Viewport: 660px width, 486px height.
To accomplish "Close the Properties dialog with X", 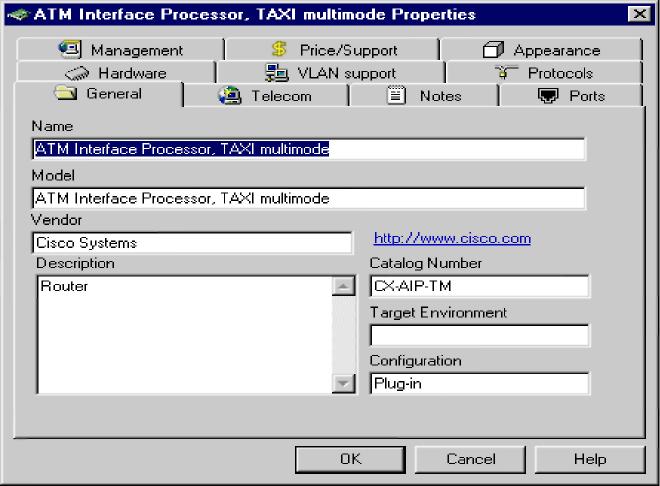I will (639, 14).
